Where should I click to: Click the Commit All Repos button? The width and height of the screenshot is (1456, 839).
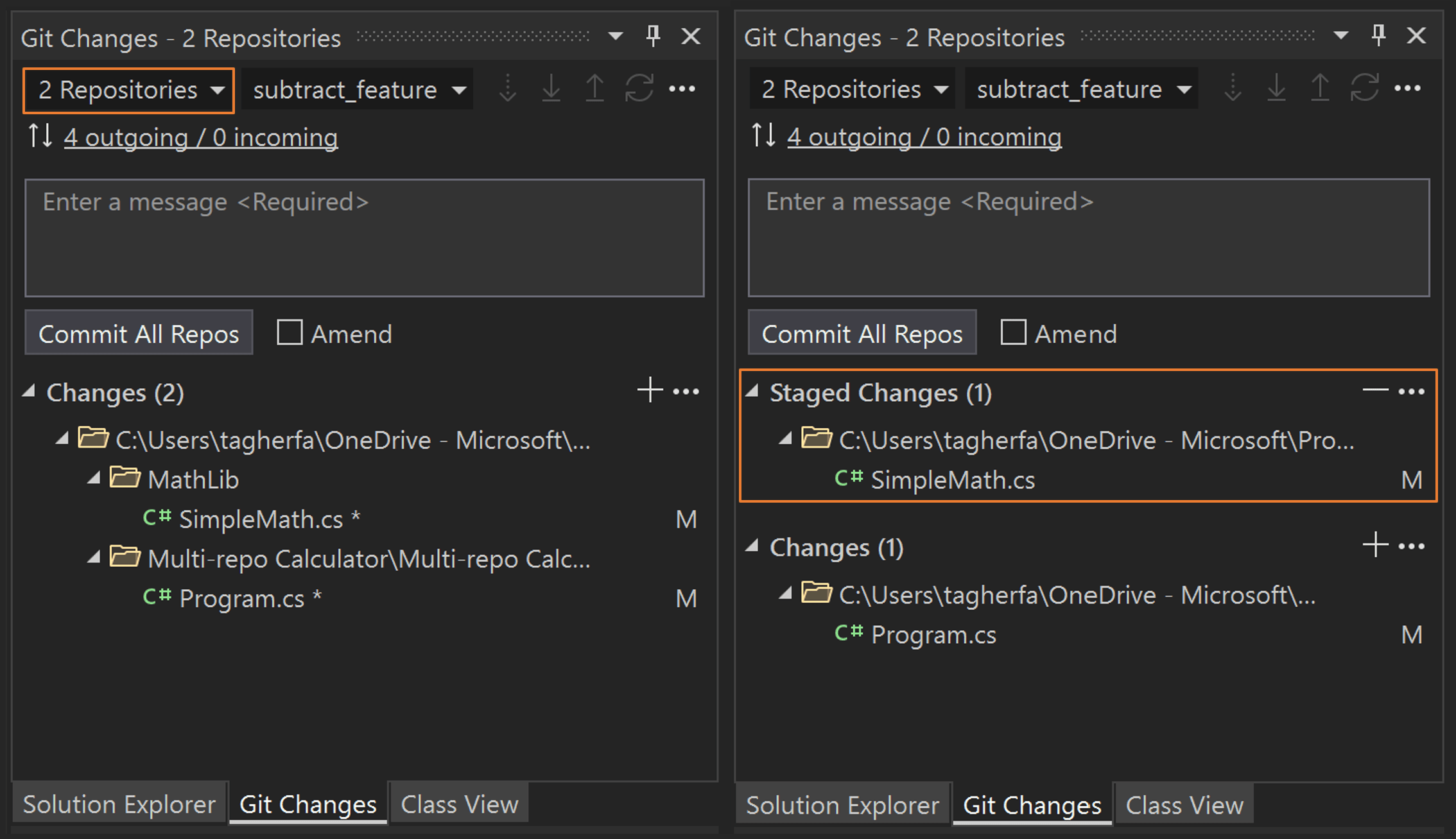pos(138,333)
